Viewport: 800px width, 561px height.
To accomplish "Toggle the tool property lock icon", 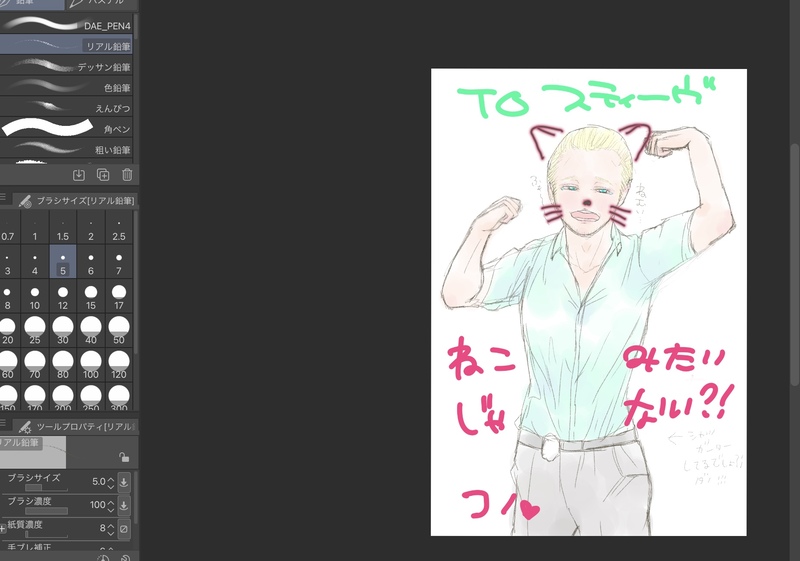I will [x=124, y=457].
